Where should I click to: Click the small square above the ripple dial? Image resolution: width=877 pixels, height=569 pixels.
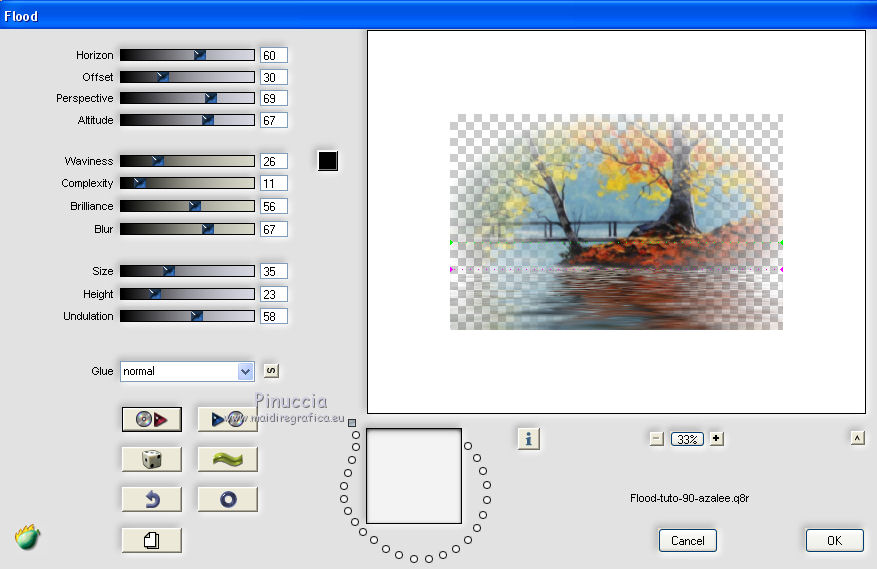[352, 423]
